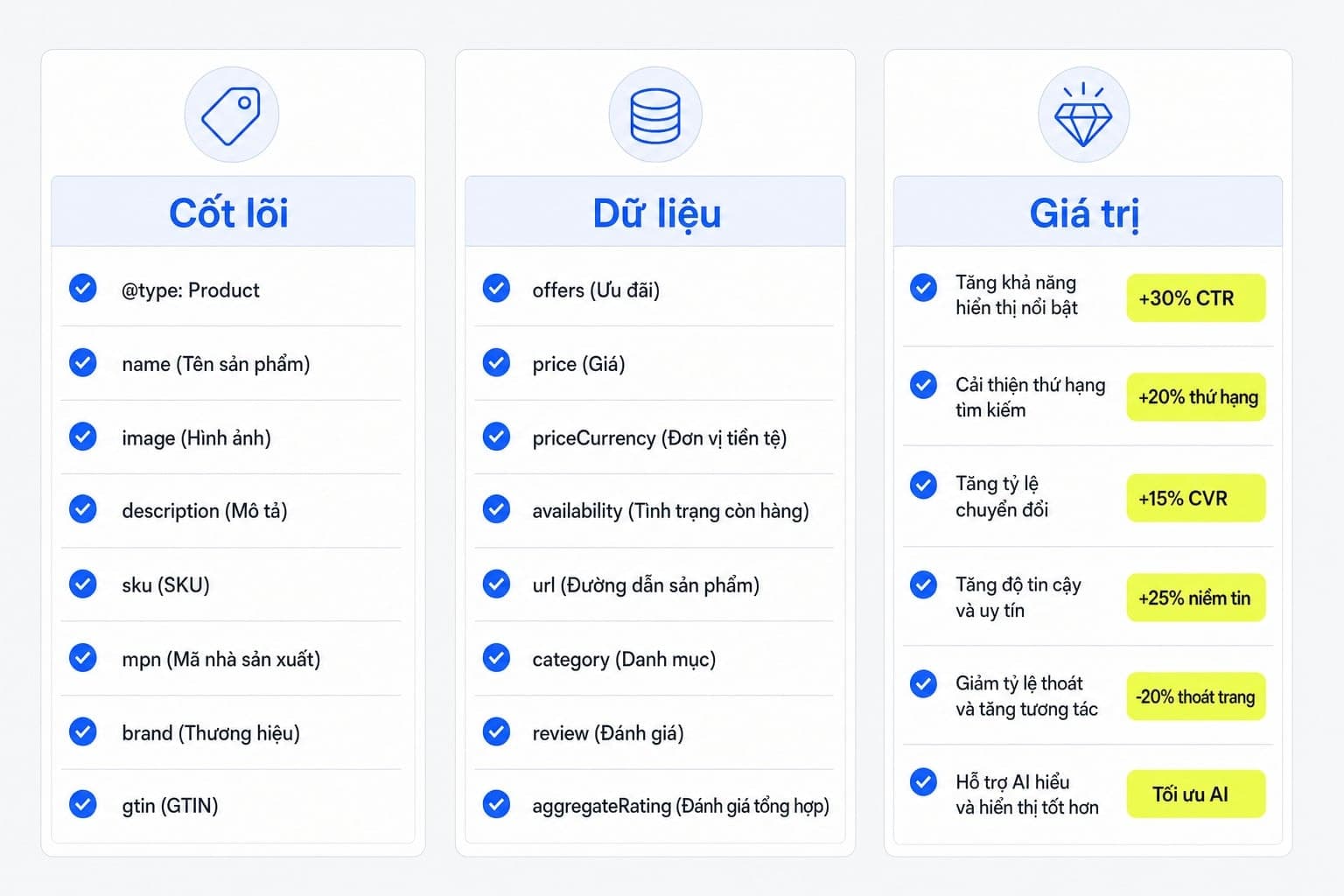This screenshot has height=896, width=1344.
Task: Click the text aggregateRating (Đánh giá tổng hợp)
Action: click(681, 806)
